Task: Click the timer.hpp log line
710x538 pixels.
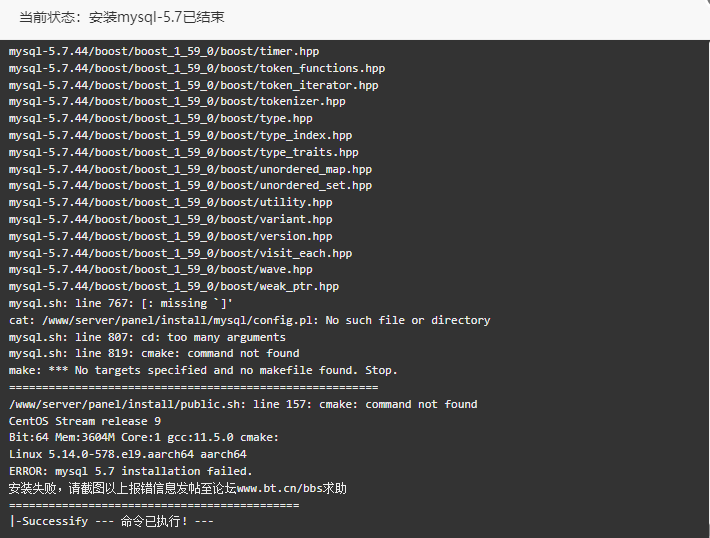Action: (164, 51)
